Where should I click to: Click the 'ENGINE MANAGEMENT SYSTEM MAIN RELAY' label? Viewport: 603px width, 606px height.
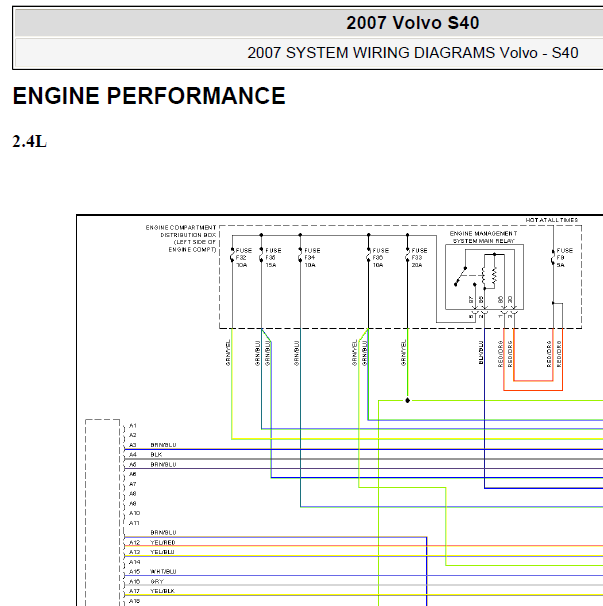pyautogui.click(x=483, y=237)
